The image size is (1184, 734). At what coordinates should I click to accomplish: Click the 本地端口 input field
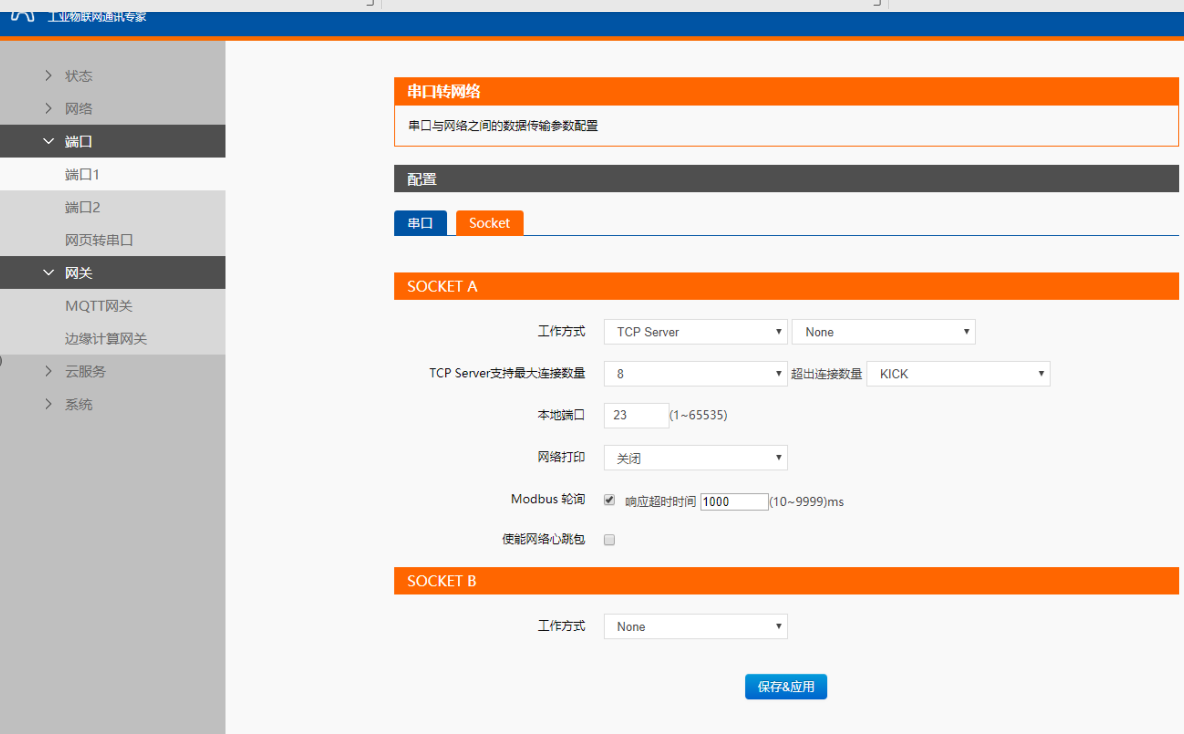click(636, 415)
